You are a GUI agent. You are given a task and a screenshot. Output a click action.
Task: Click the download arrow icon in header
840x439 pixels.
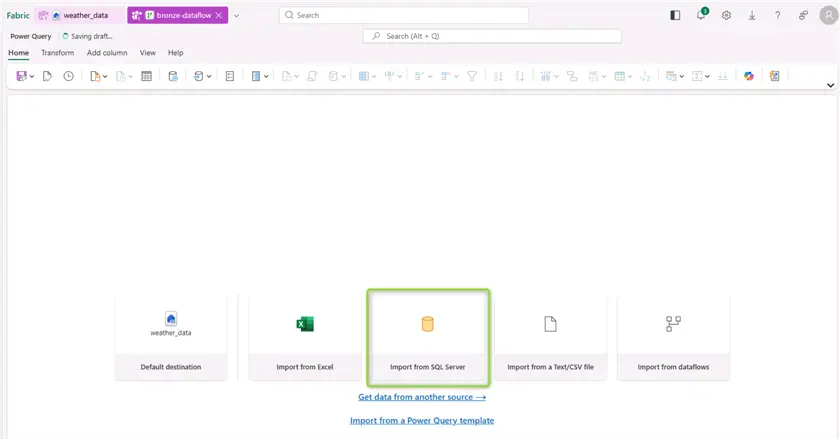tap(752, 15)
